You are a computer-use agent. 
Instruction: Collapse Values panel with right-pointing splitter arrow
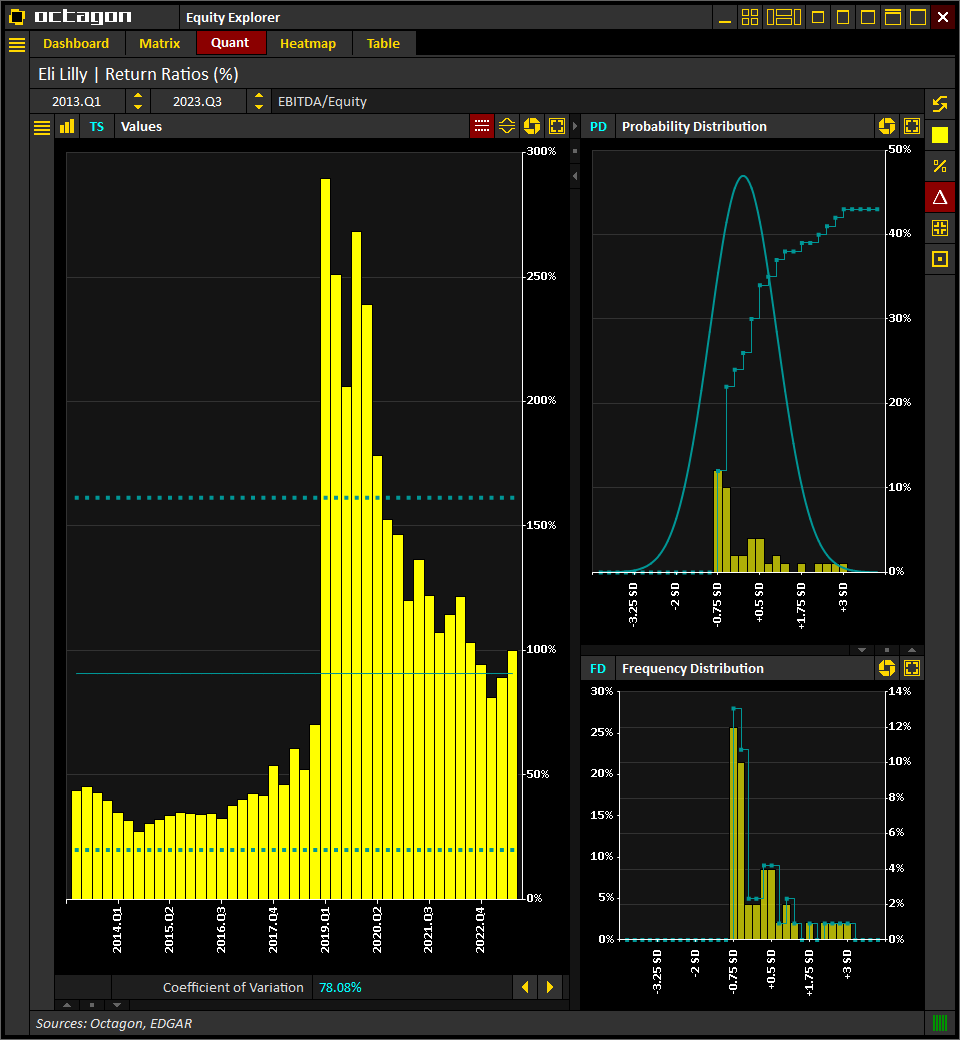575,126
